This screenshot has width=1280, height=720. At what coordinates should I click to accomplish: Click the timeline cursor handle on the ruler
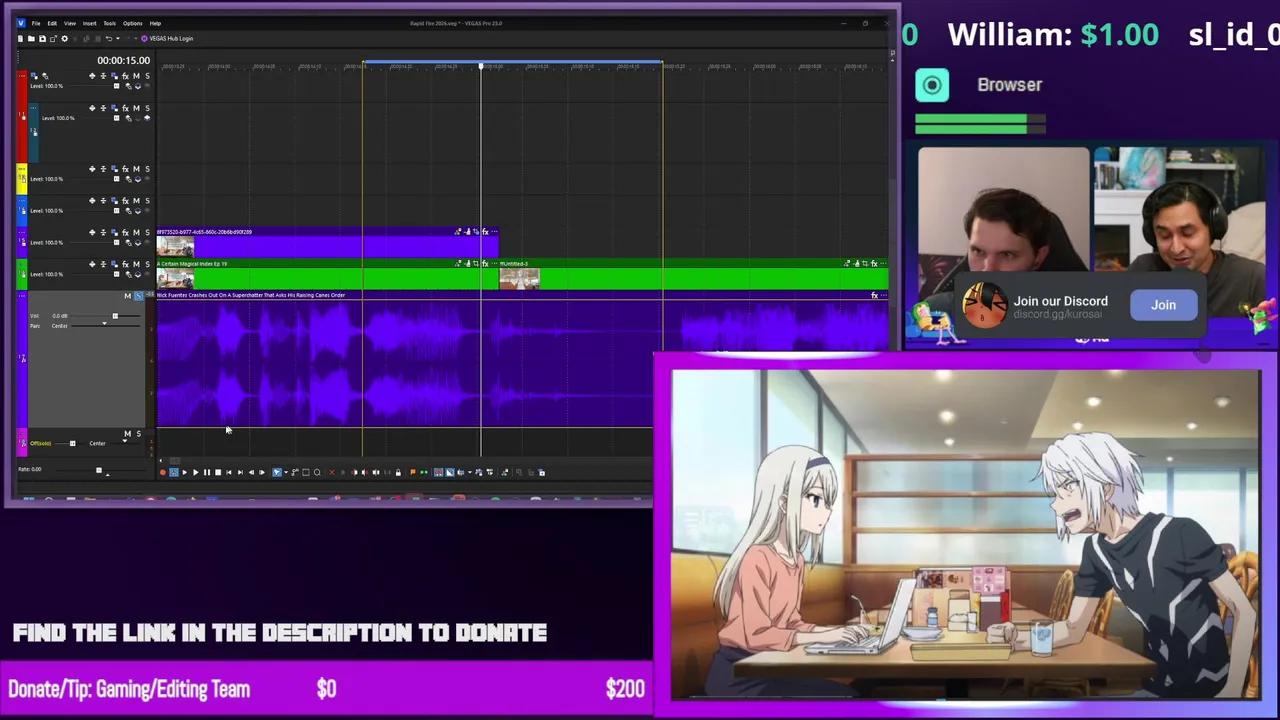481,66
